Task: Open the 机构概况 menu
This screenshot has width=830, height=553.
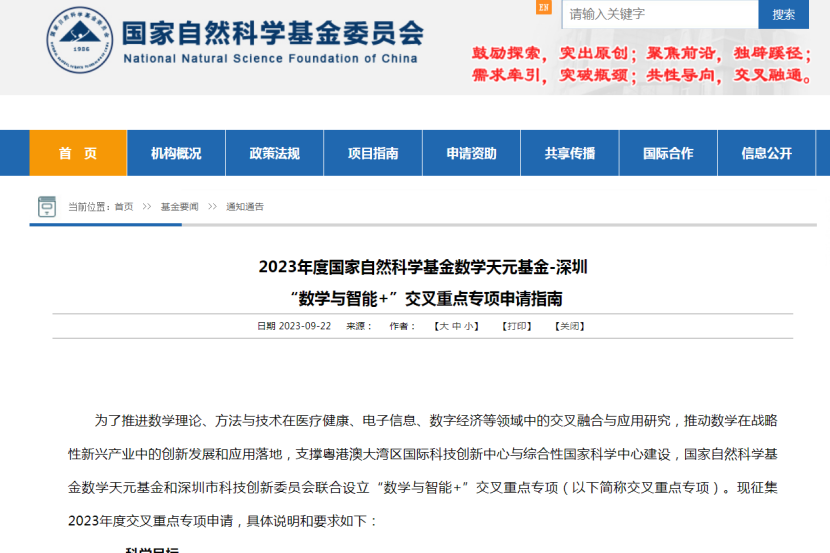Action: (x=176, y=153)
